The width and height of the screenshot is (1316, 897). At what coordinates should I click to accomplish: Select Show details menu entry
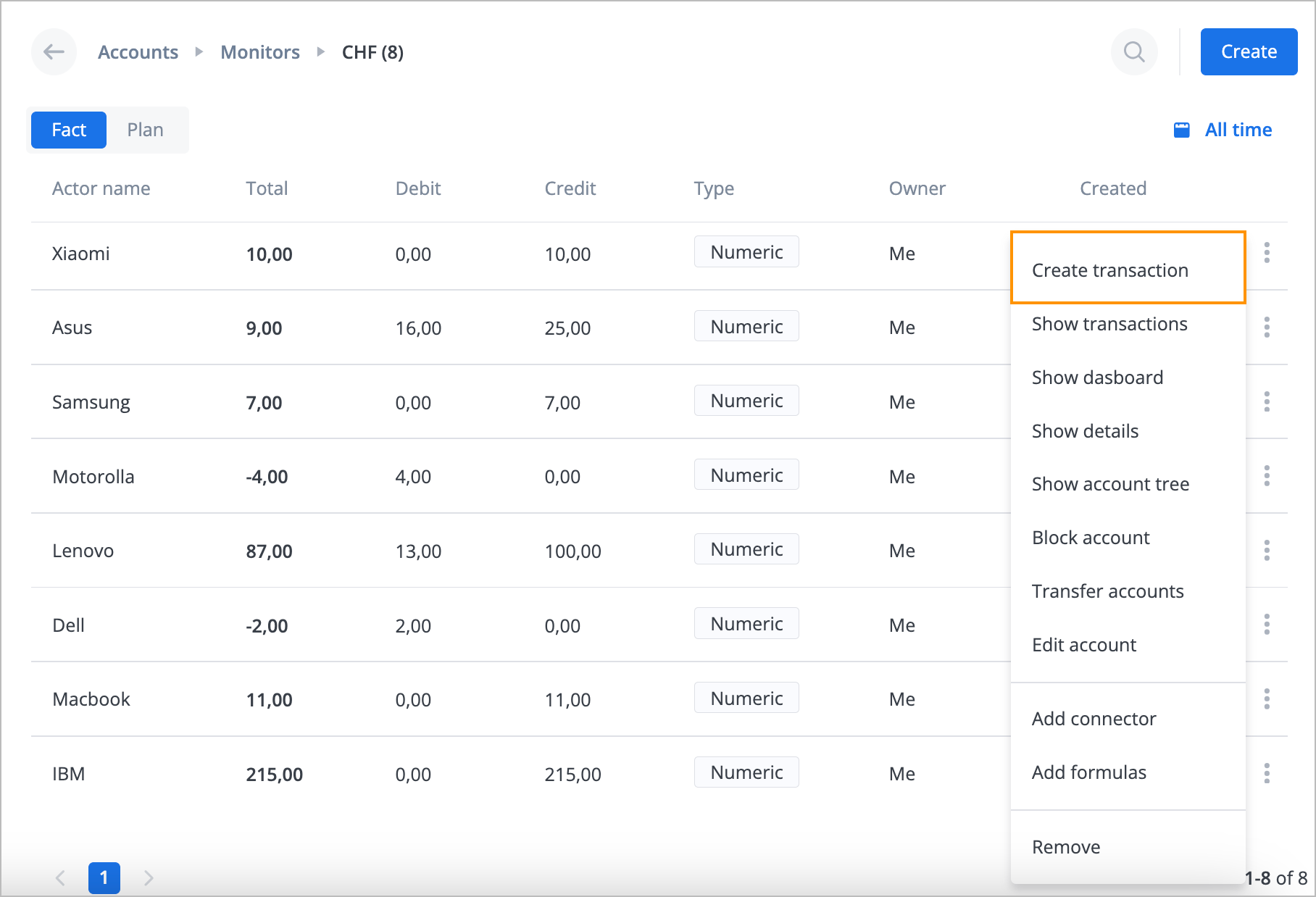click(1128, 431)
